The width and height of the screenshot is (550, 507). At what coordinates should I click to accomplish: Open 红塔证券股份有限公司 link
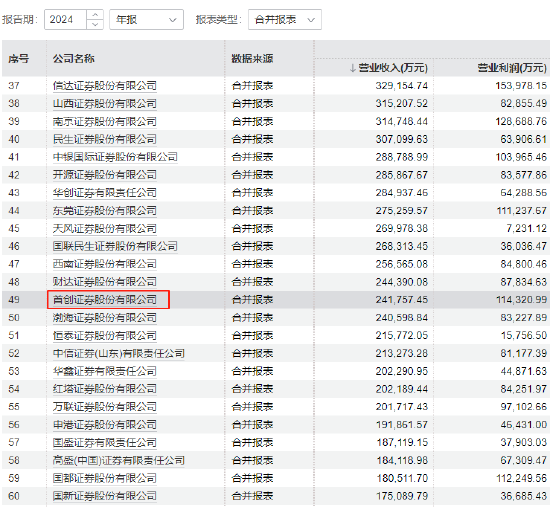point(105,389)
